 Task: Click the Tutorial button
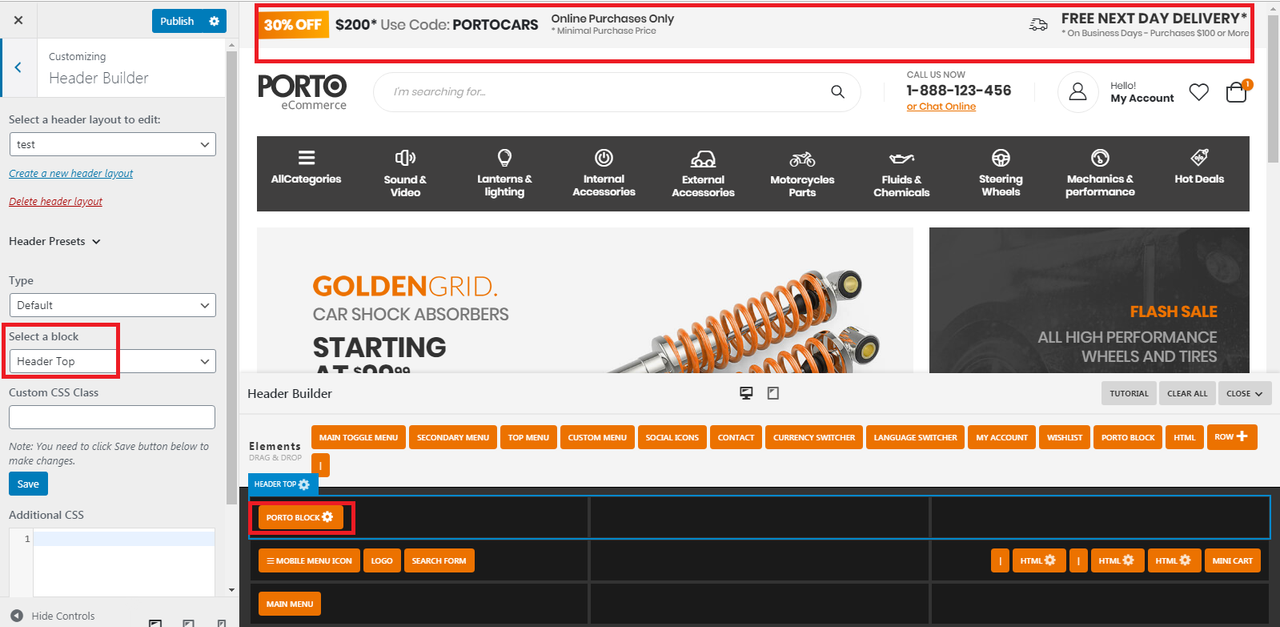(x=1129, y=393)
